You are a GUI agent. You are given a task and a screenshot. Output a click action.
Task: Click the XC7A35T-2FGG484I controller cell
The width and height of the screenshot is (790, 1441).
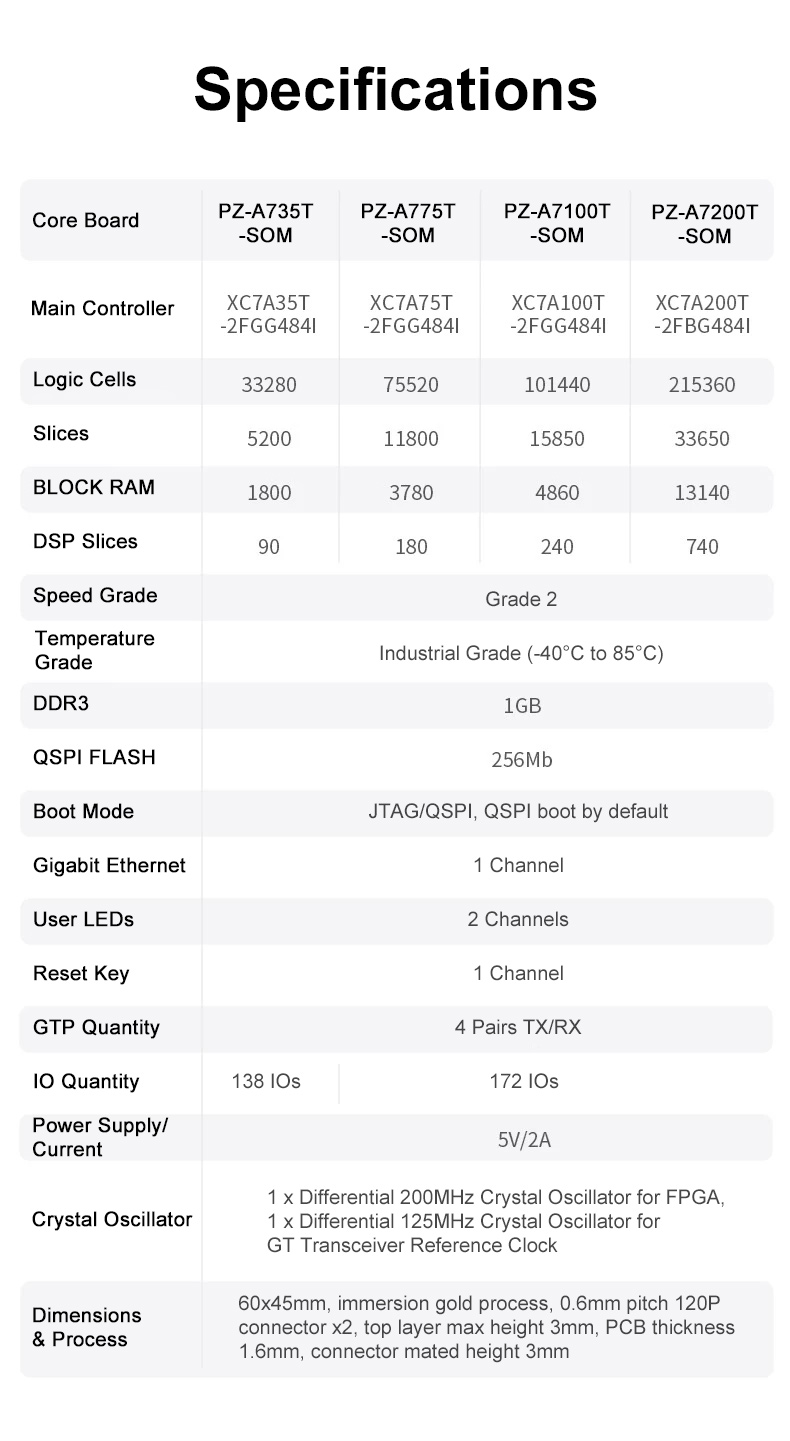click(269, 314)
